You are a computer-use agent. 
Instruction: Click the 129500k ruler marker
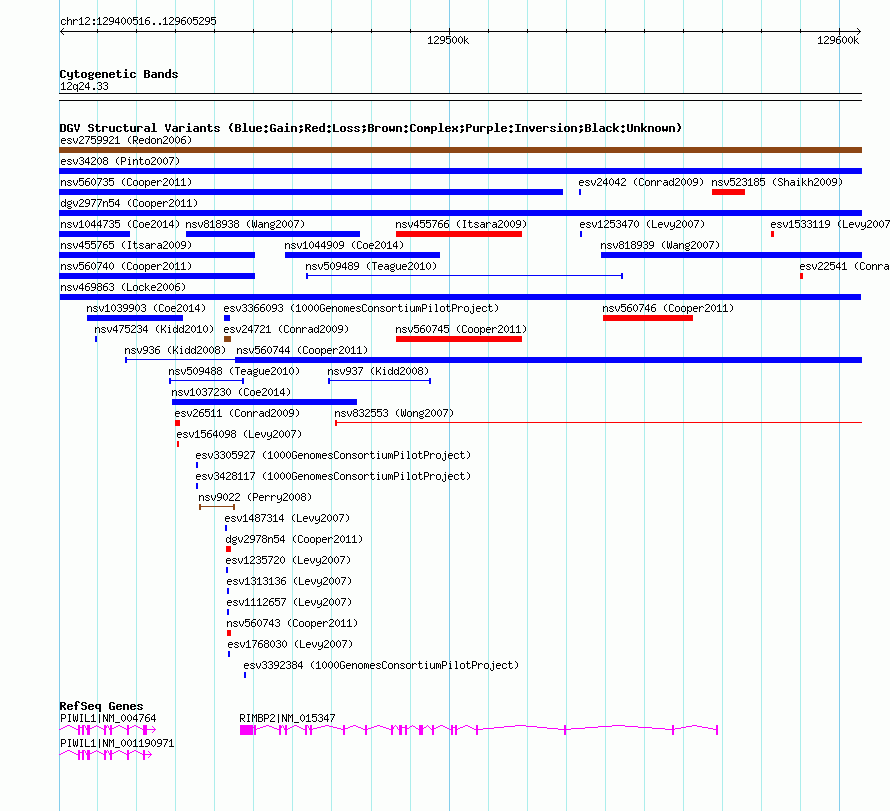(448, 40)
